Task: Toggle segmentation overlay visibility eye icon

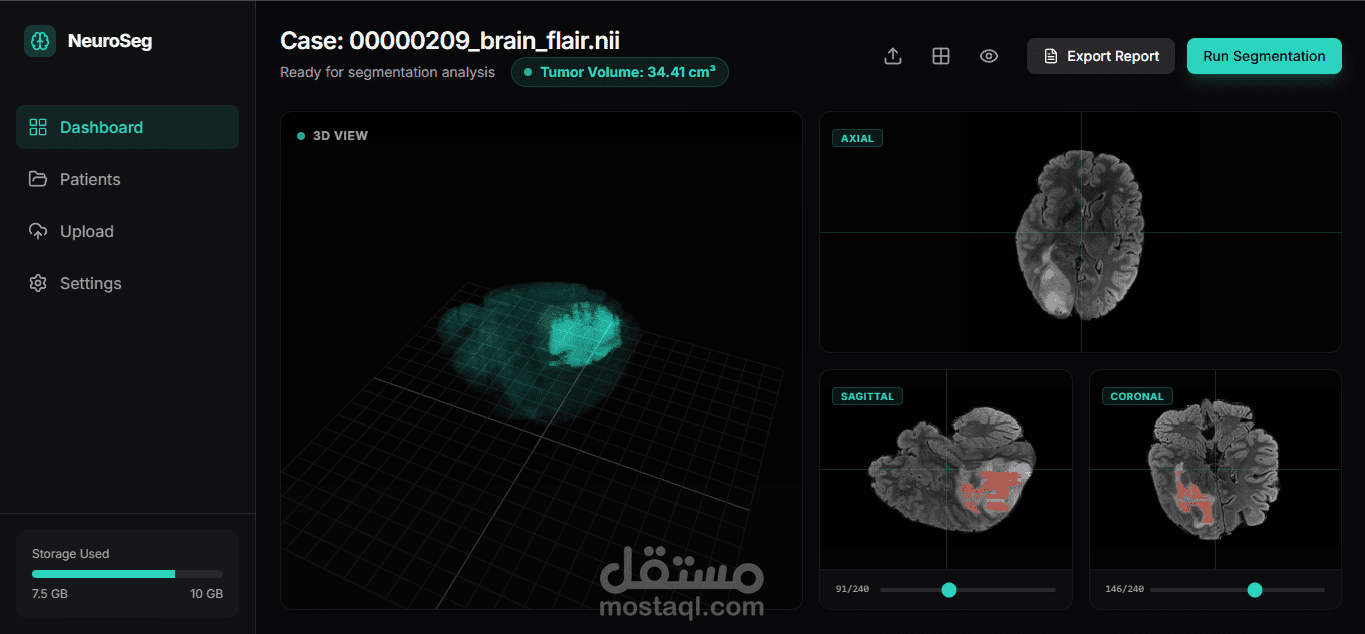Action: tap(989, 56)
